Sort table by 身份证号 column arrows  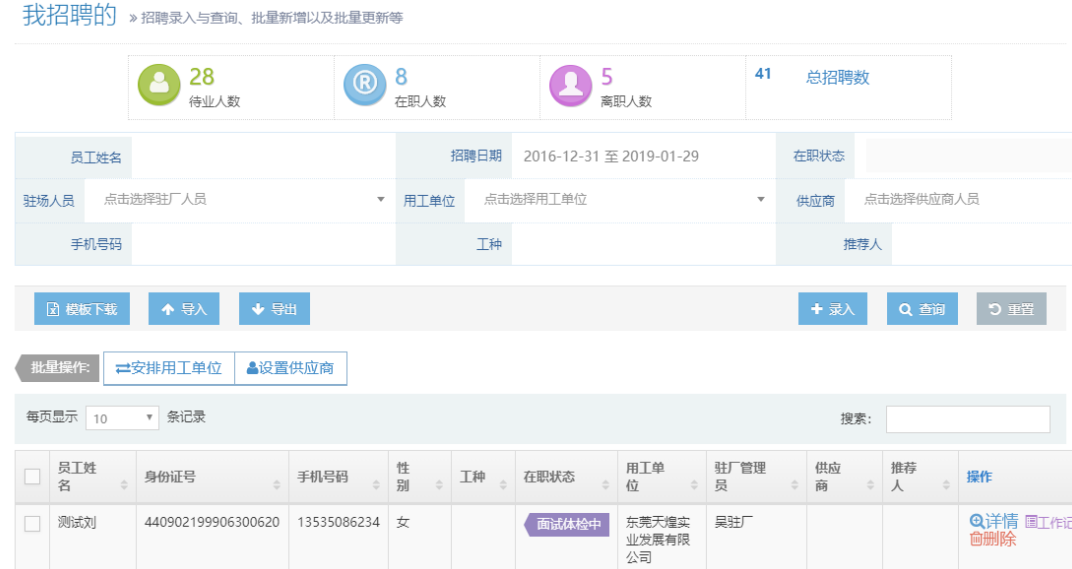277,485
